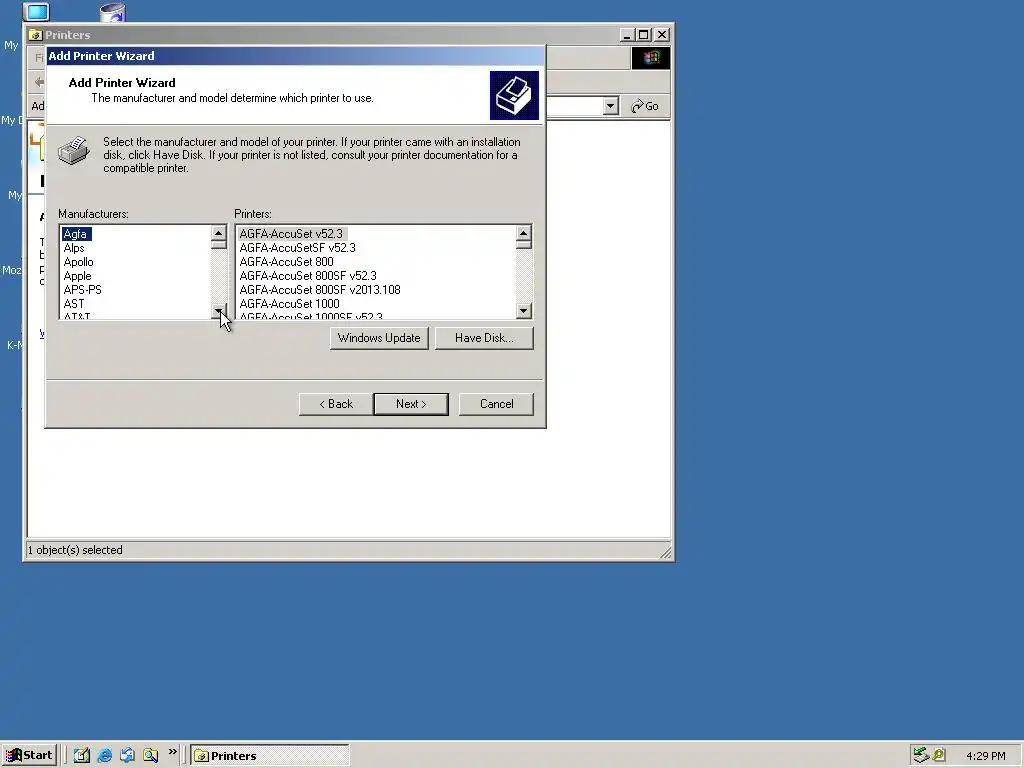Choose APS-PS in Manufacturers list

pos(82,289)
